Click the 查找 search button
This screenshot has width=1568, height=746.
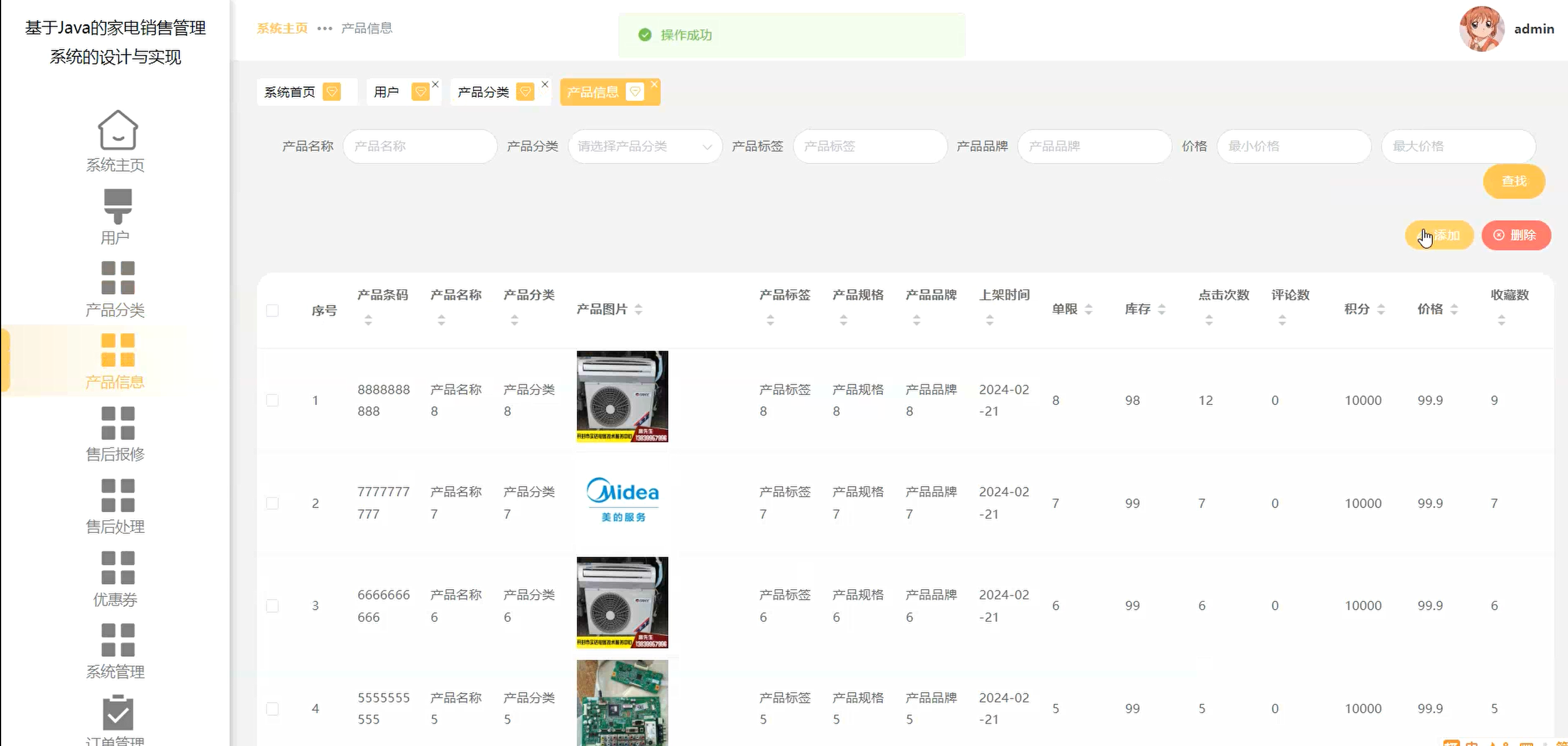[x=1513, y=181]
